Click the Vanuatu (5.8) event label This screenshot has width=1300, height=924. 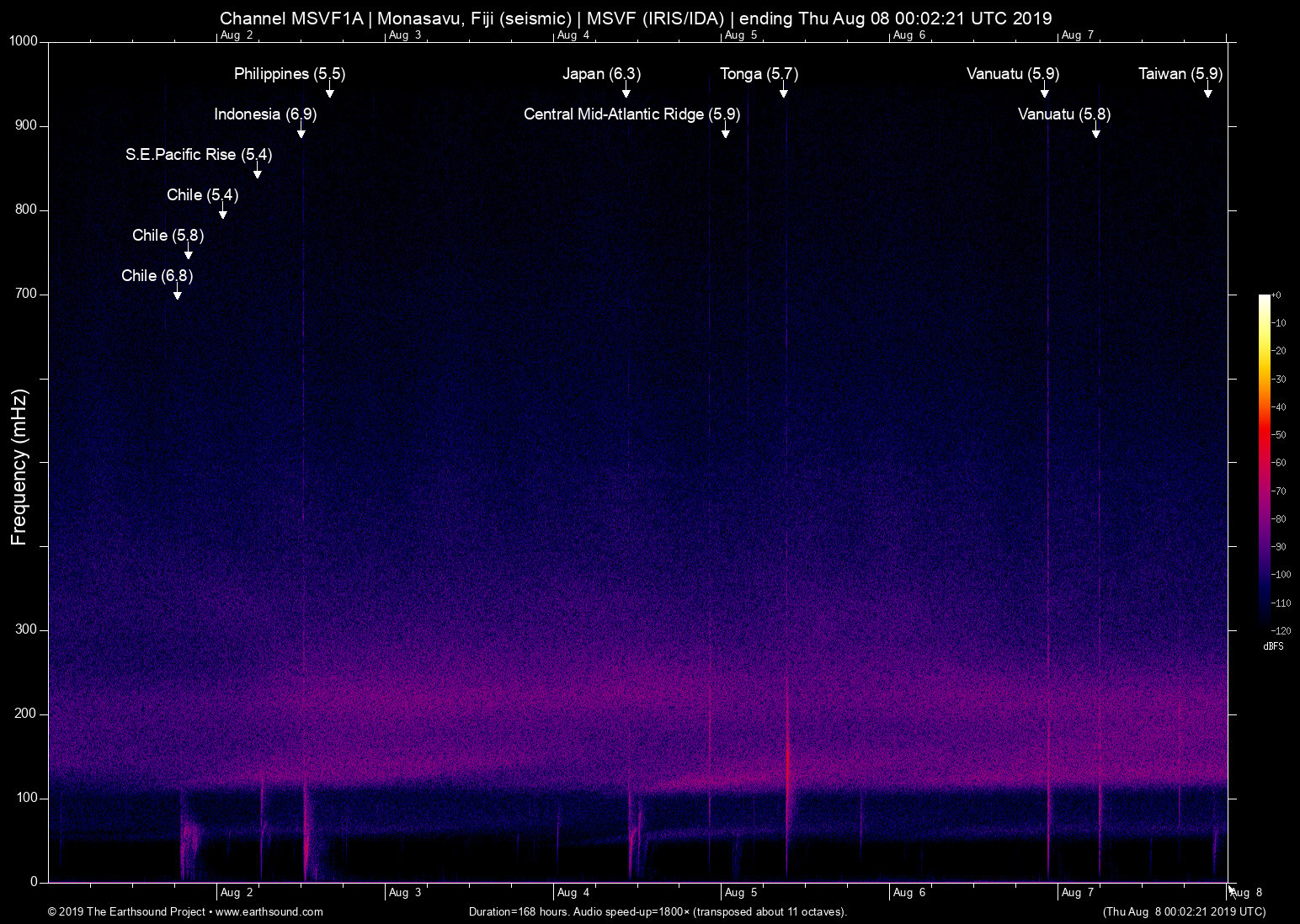point(1063,114)
